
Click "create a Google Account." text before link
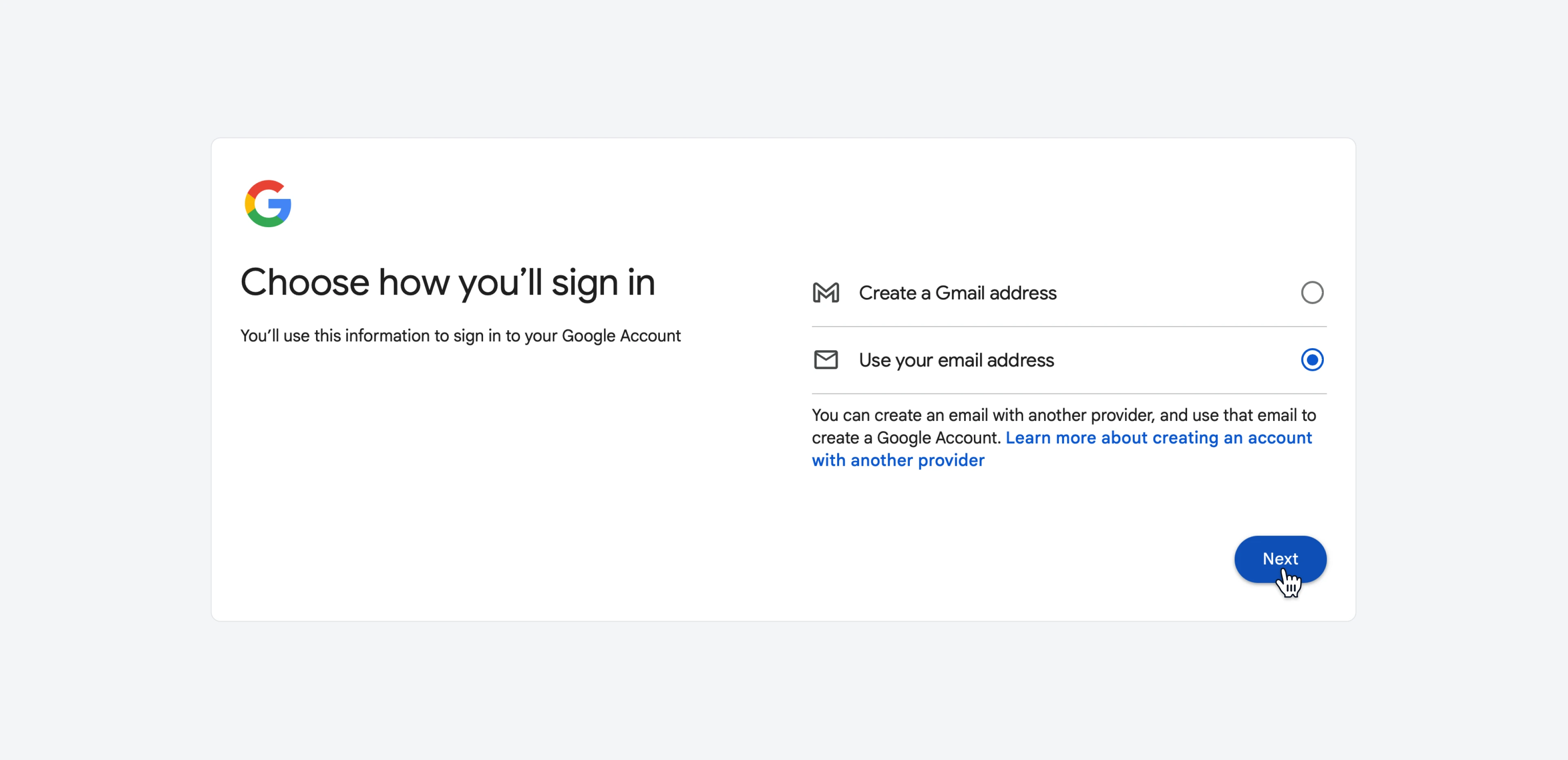pos(906,438)
